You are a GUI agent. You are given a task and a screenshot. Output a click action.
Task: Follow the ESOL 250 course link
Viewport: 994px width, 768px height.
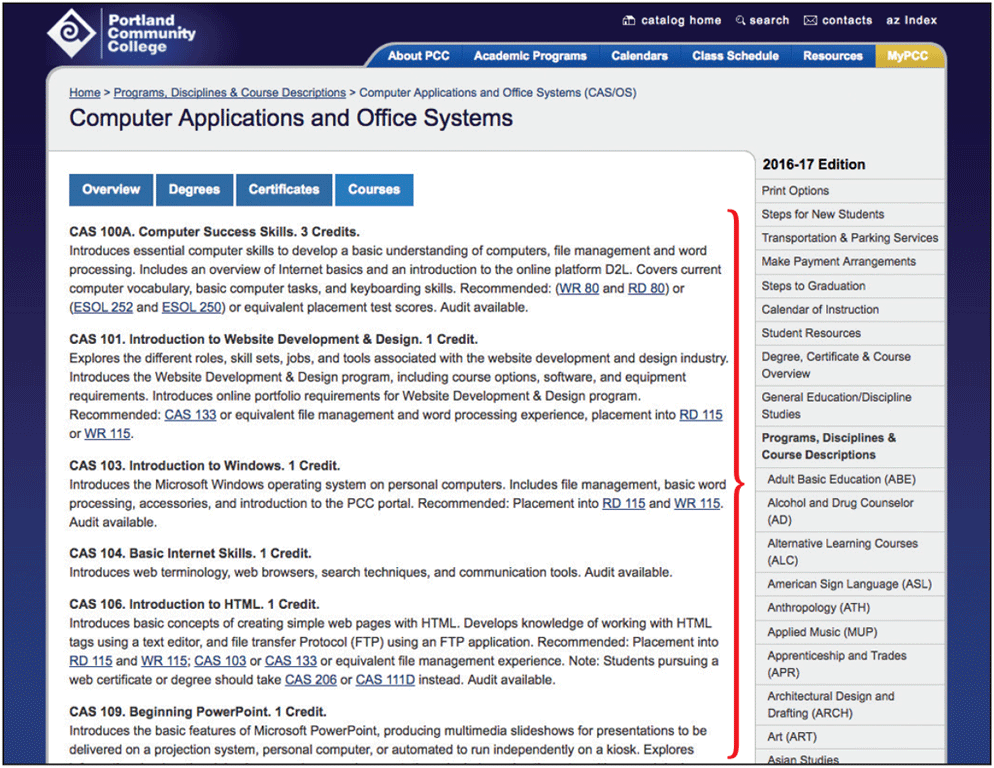pos(191,308)
